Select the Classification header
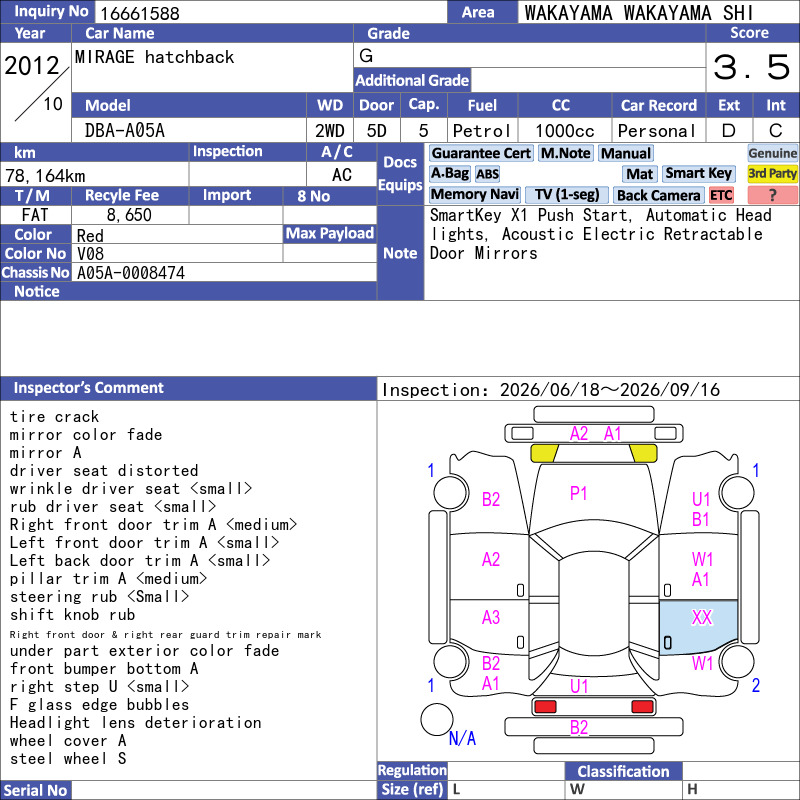800x800 pixels. tap(623, 771)
